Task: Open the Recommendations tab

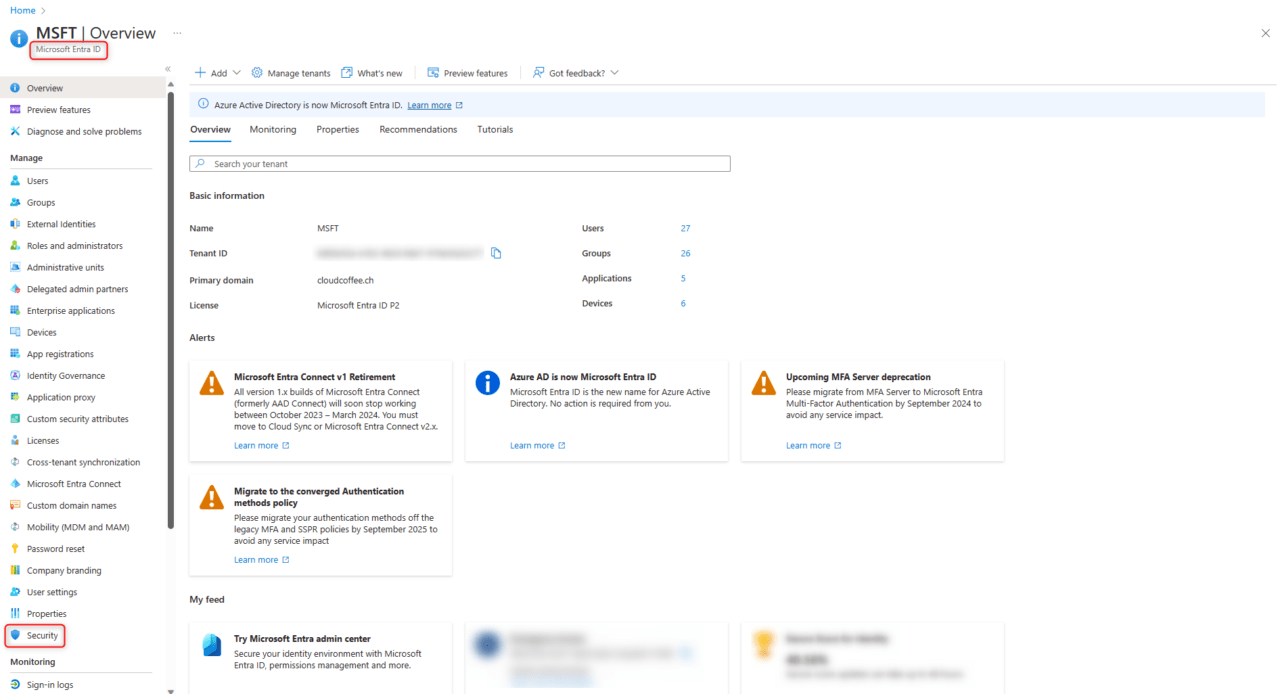Action: tap(418, 130)
